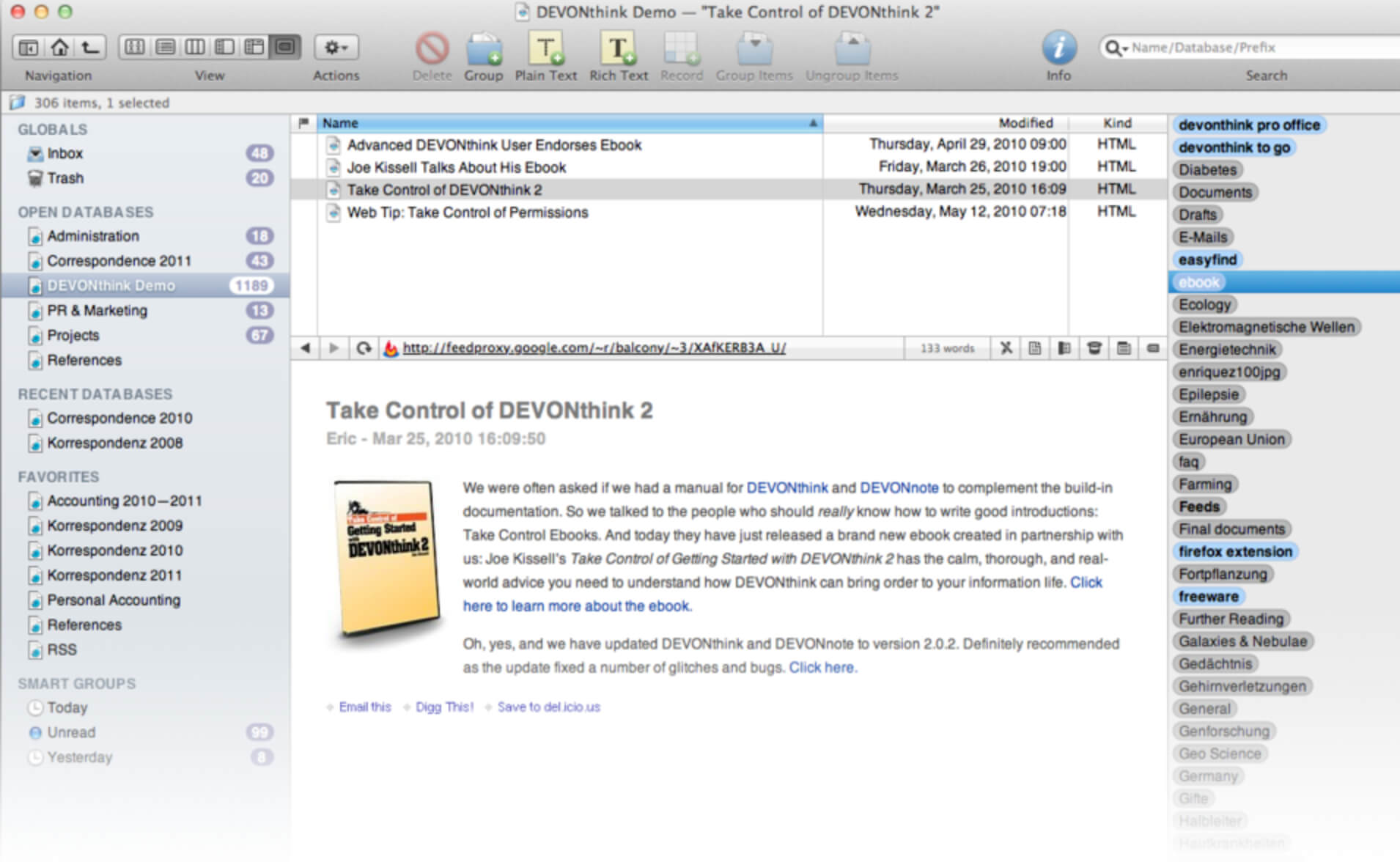Click the window-list icon in preview bar
1400x862 pixels.
point(1124,348)
